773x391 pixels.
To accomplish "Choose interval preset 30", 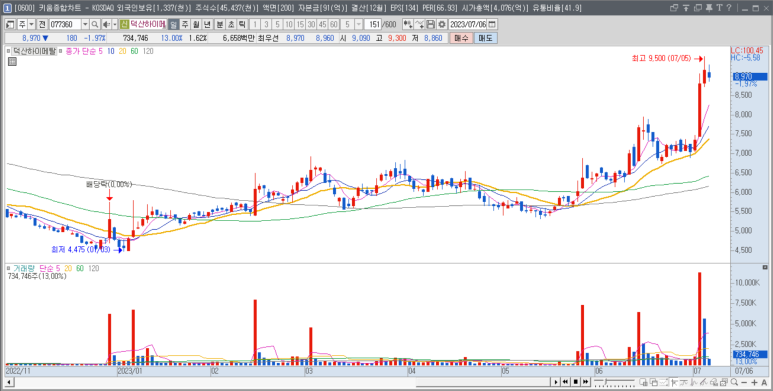I will pyautogui.click(x=311, y=24).
